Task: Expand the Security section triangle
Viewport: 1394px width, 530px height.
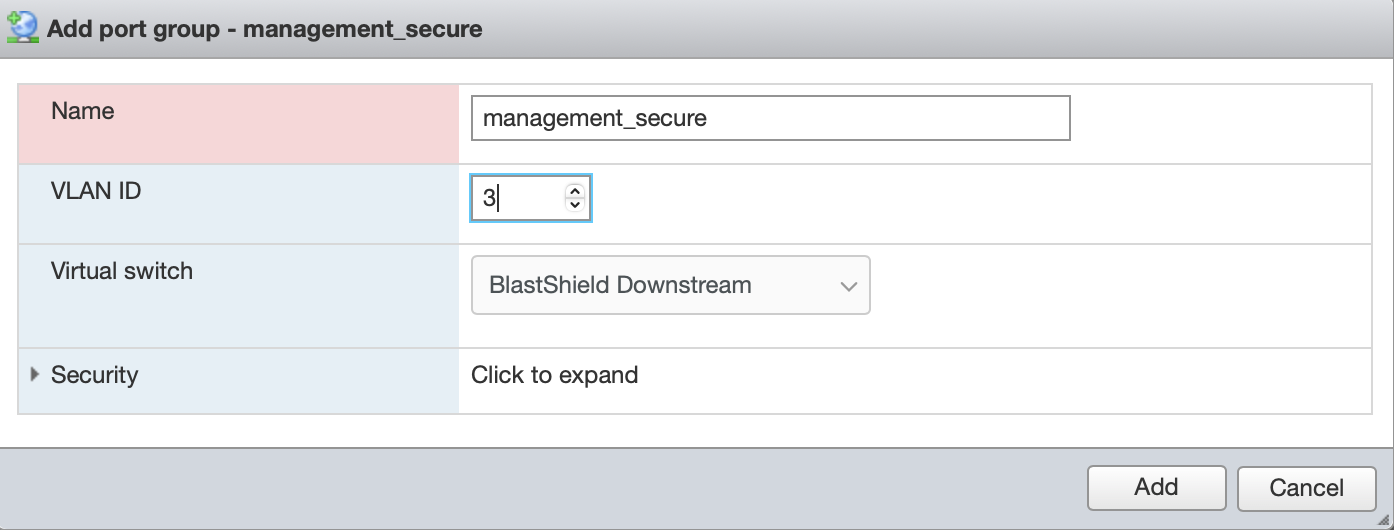Action: (35, 375)
